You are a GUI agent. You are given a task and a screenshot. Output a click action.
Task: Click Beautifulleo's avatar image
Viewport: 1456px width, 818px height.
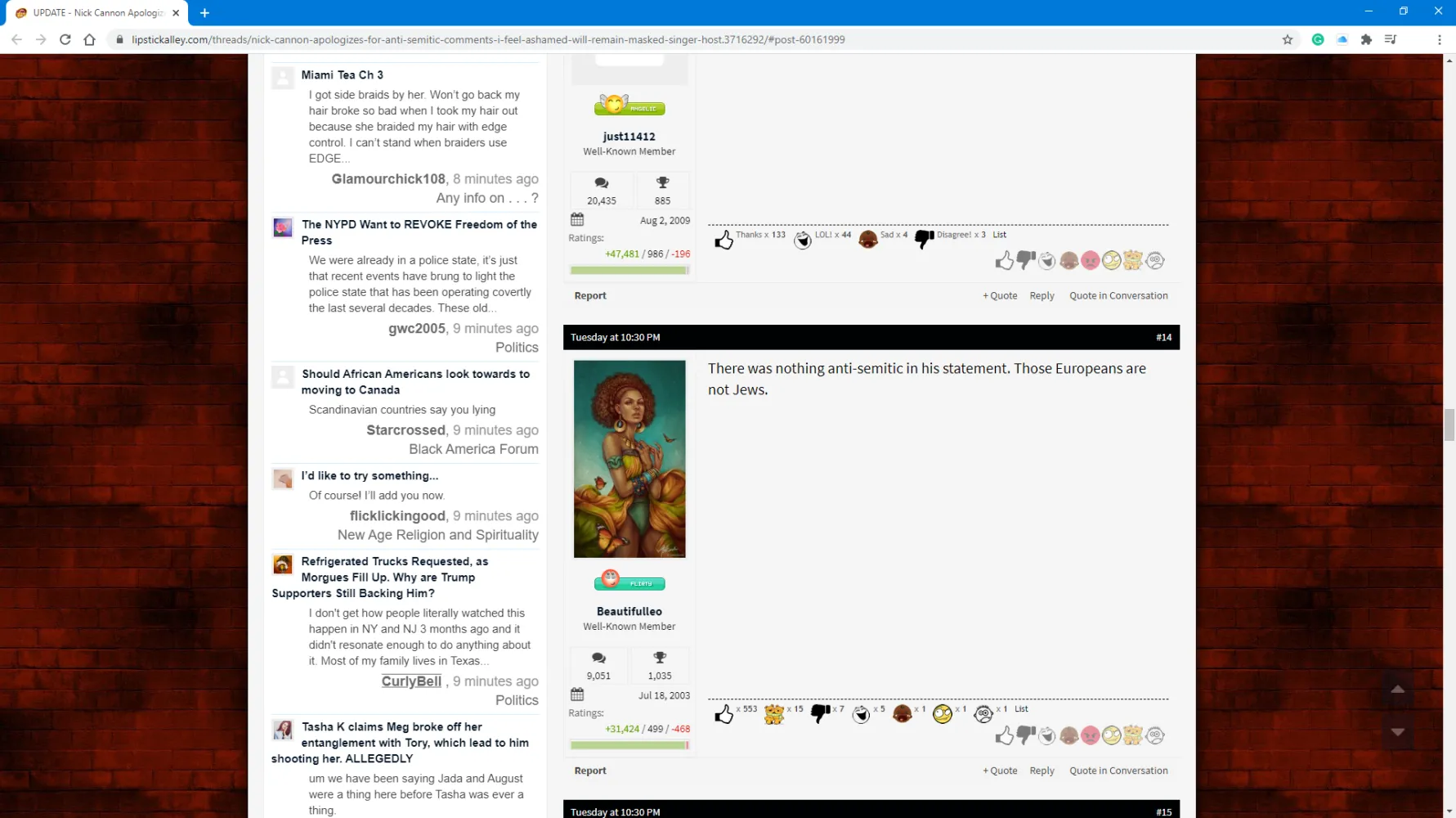(629, 459)
